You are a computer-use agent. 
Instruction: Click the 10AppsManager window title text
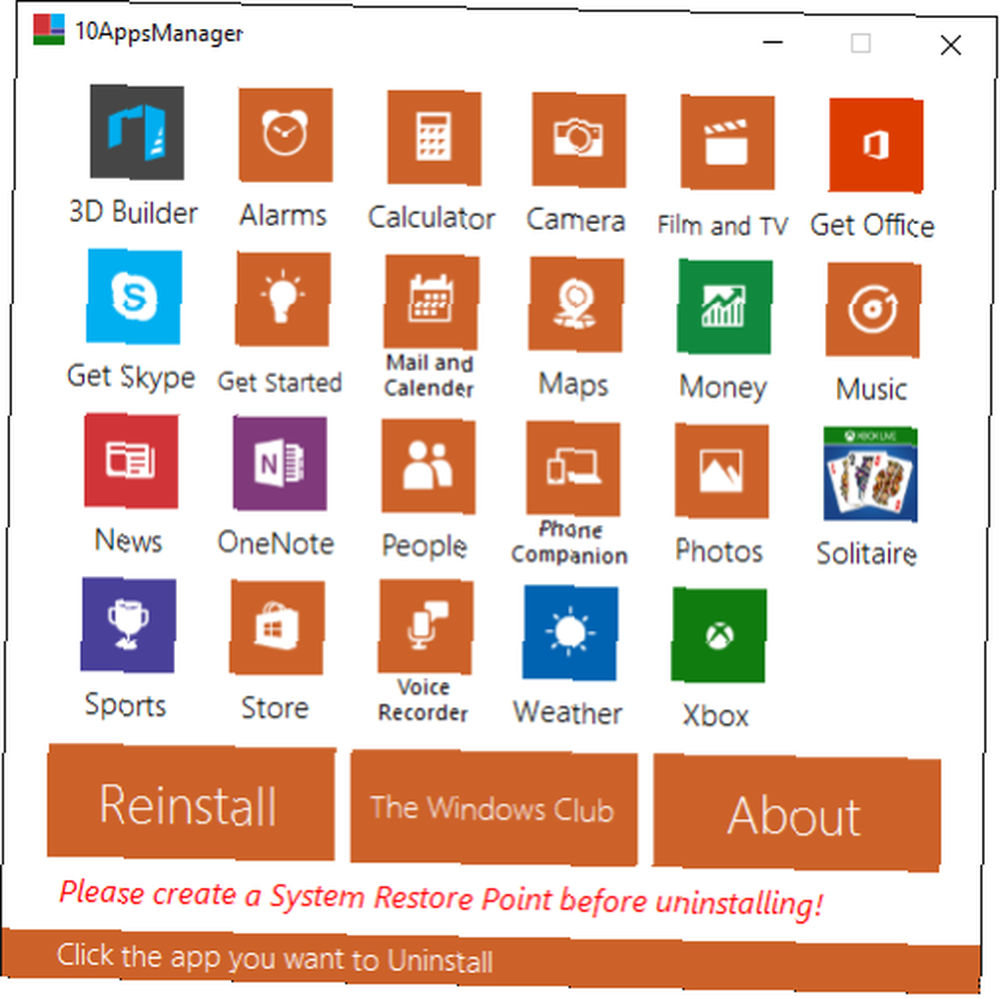point(159,32)
